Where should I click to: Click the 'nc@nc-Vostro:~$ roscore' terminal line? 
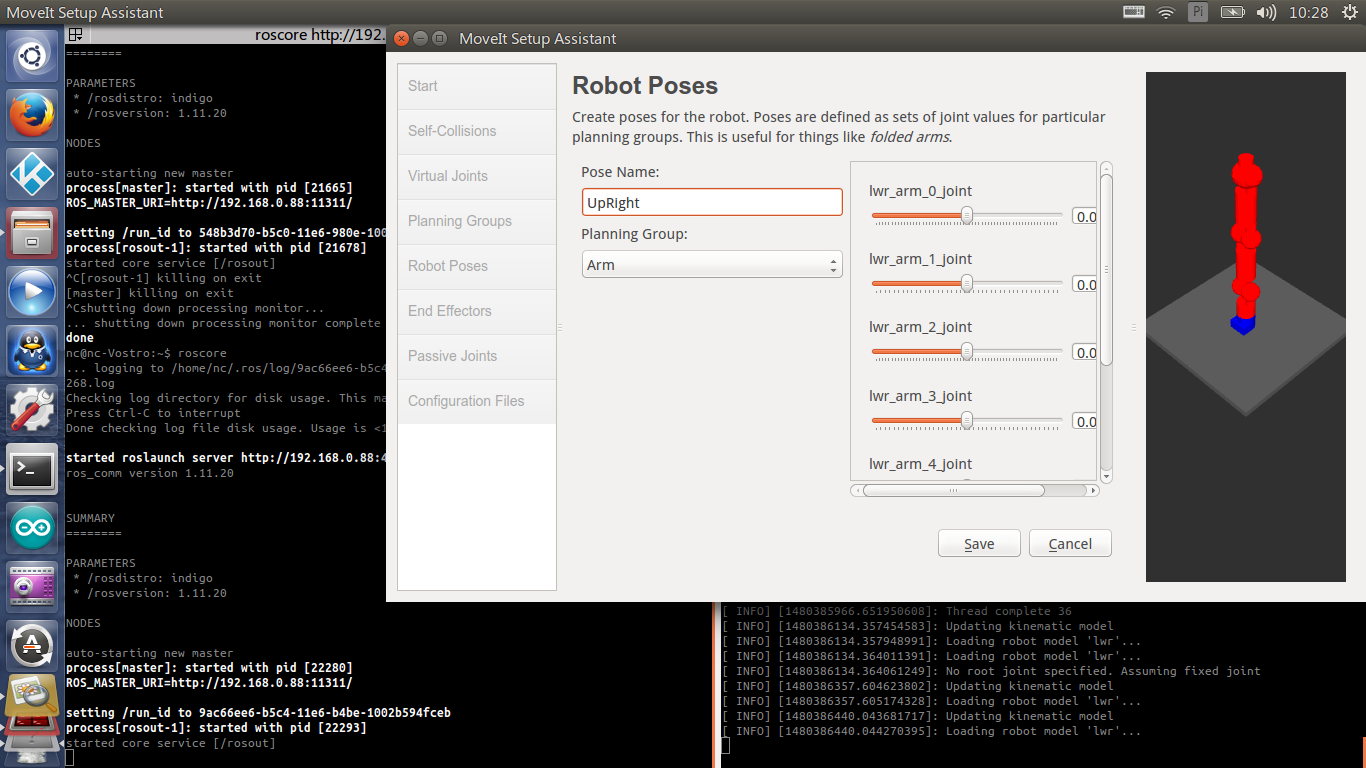[x=146, y=353]
